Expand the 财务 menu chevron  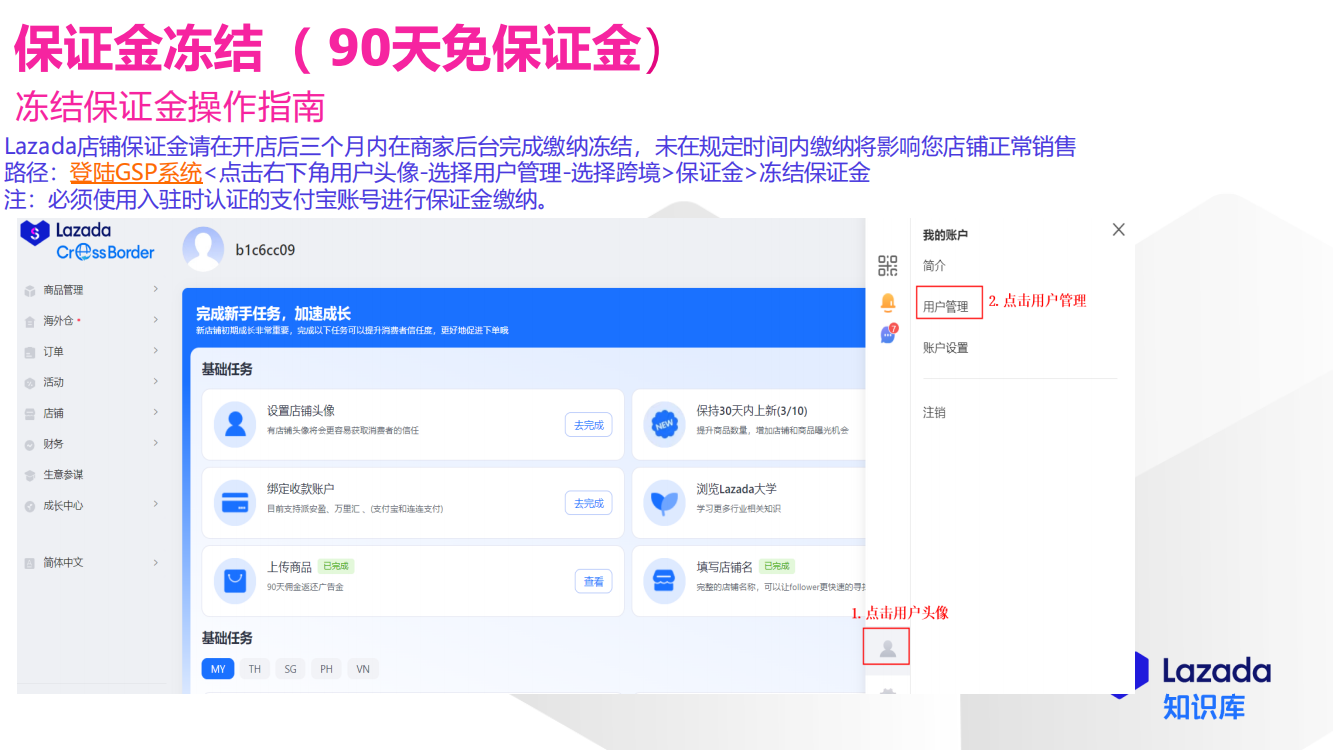point(155,443)
